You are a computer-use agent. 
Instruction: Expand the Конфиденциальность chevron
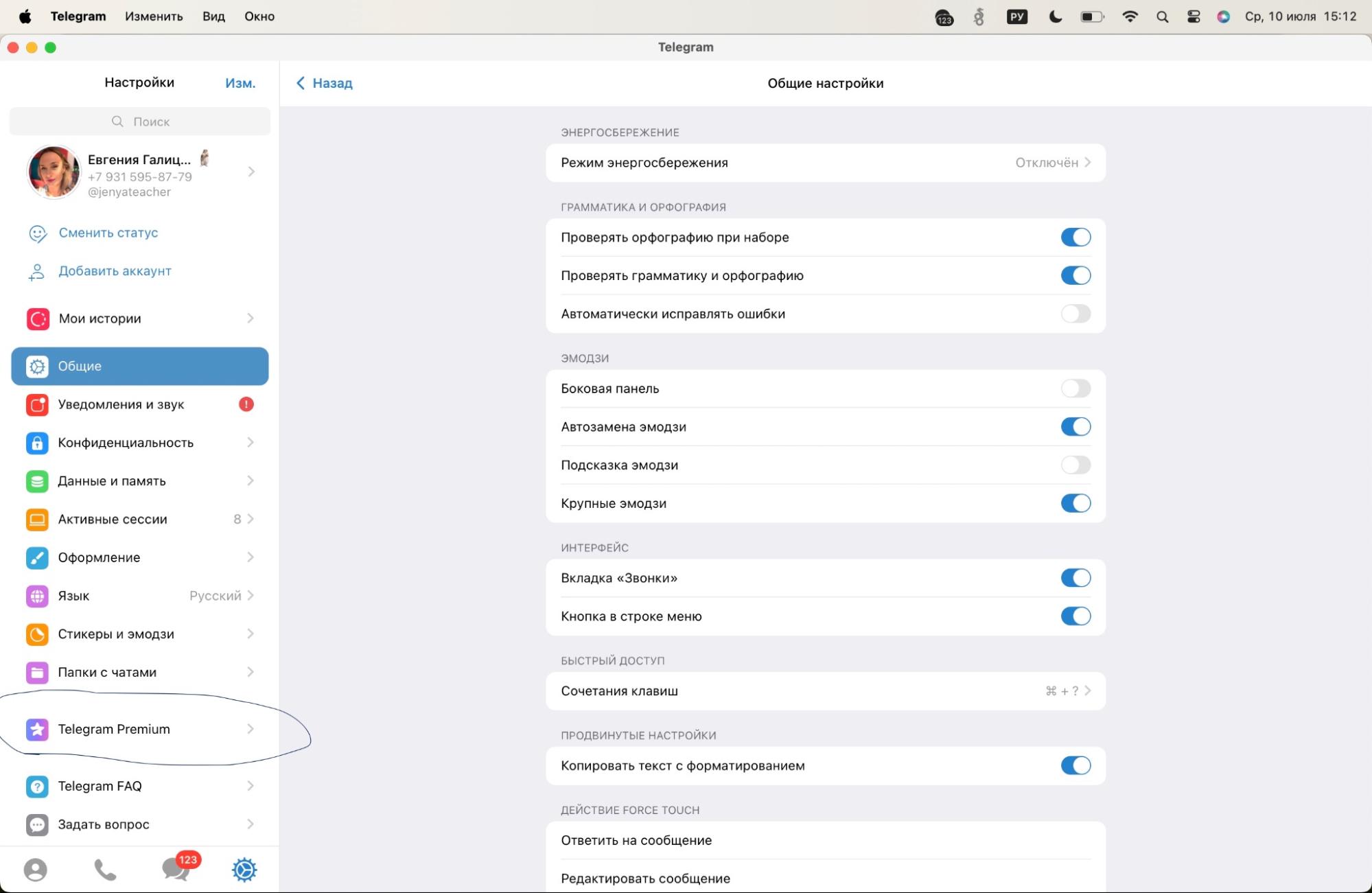coord(251,443)
